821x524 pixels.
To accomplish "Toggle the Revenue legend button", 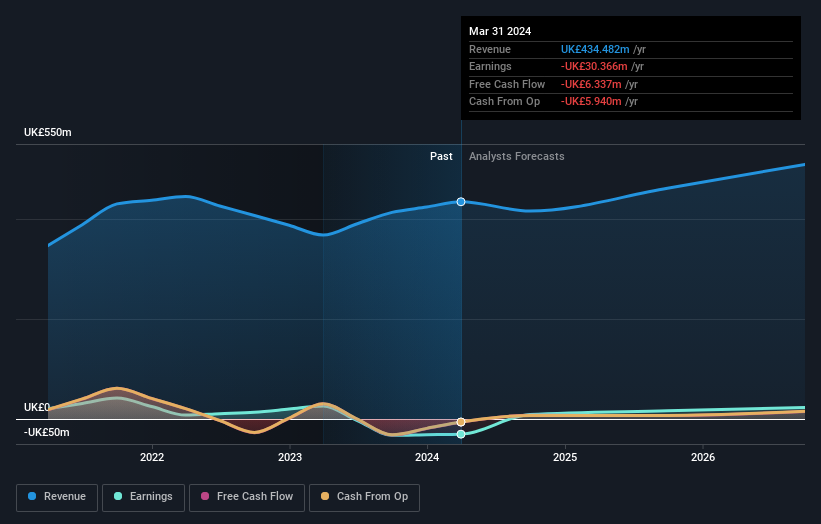I will pyautogui.click(x=57, y=497).
